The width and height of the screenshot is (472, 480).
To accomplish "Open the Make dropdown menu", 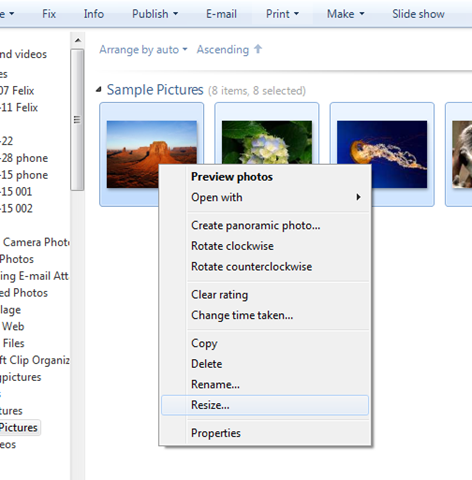I will click(345, 14).
